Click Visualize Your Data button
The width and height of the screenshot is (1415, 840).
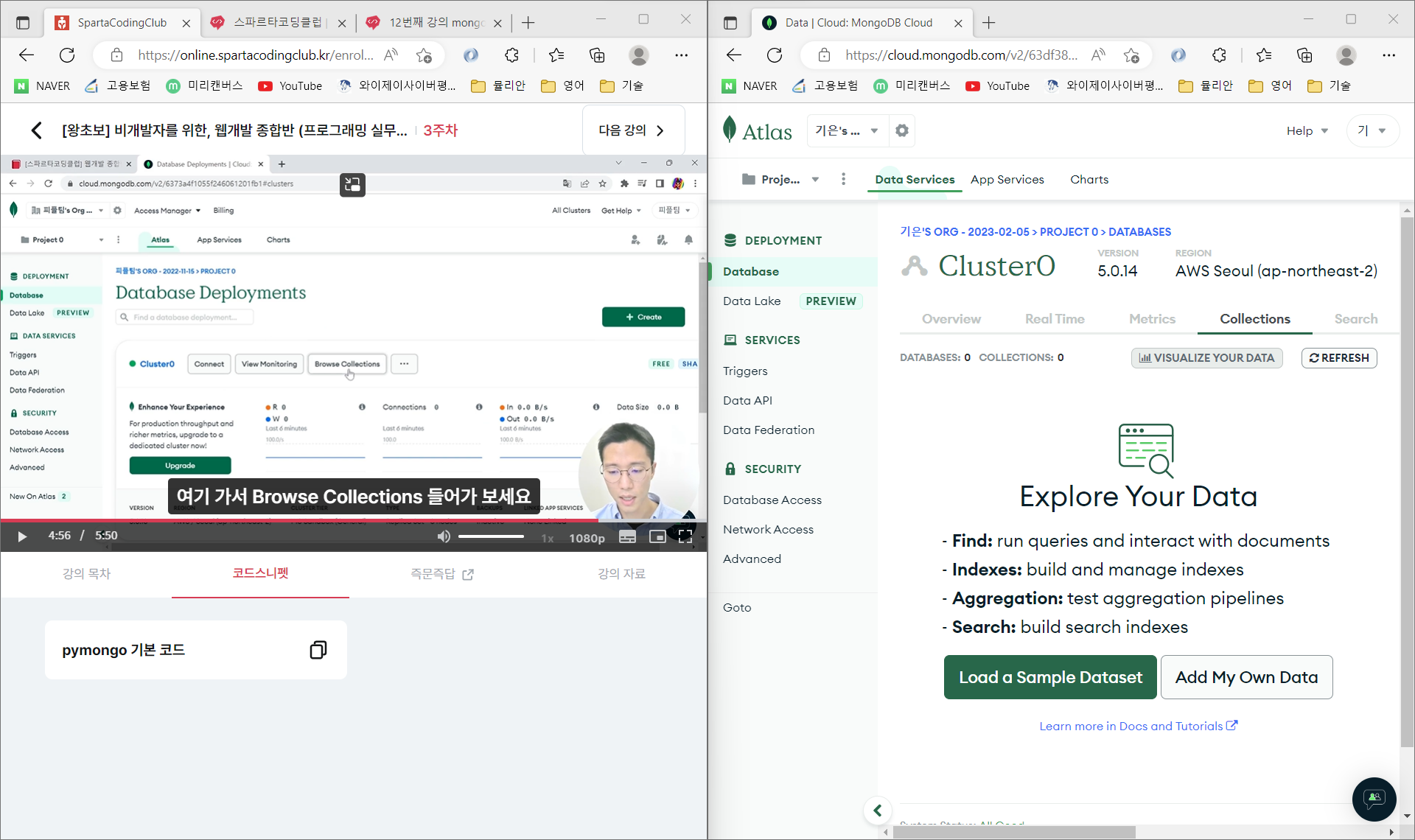tap(1206, 357)
